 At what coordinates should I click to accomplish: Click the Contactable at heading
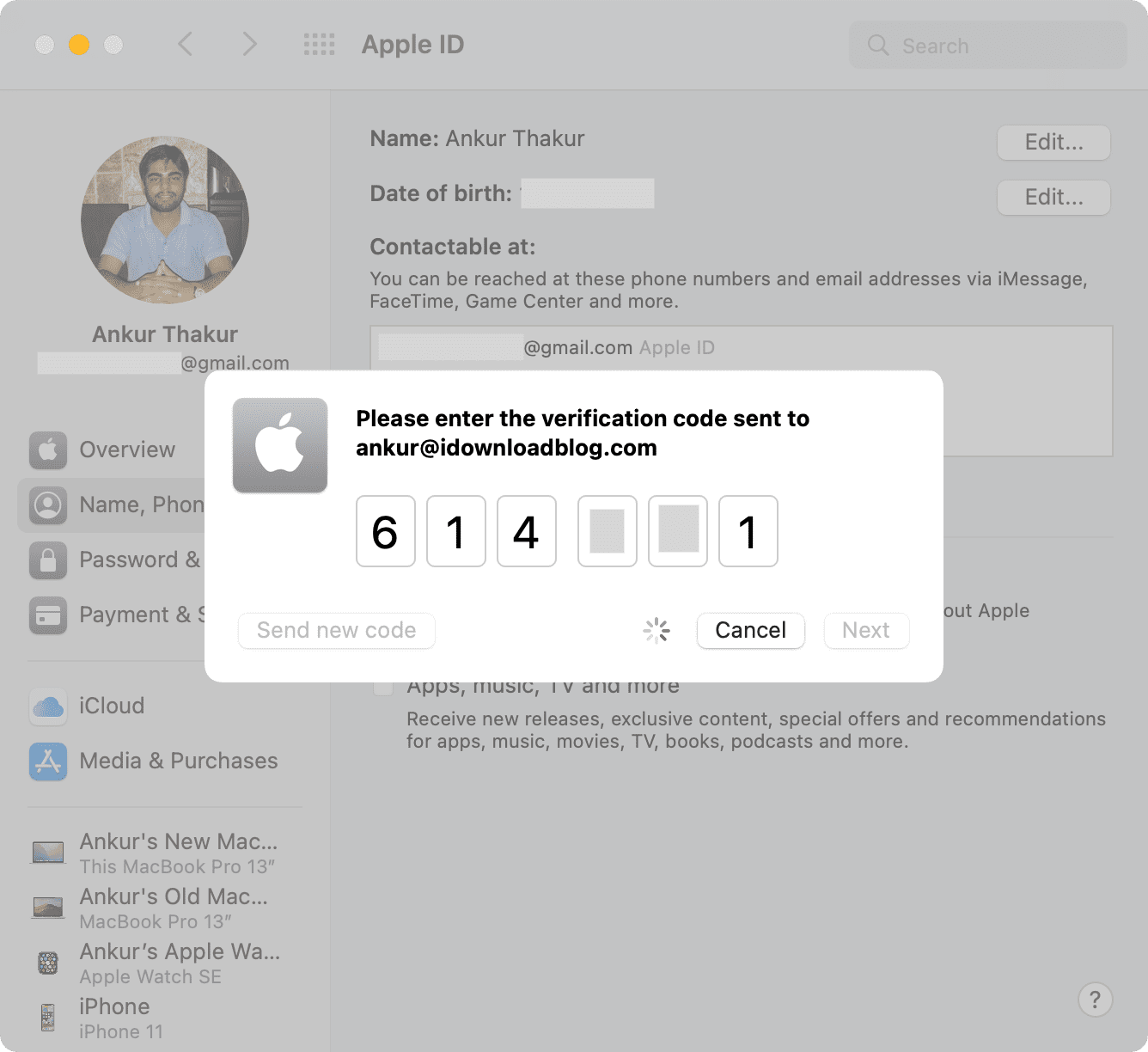[453, 247]
